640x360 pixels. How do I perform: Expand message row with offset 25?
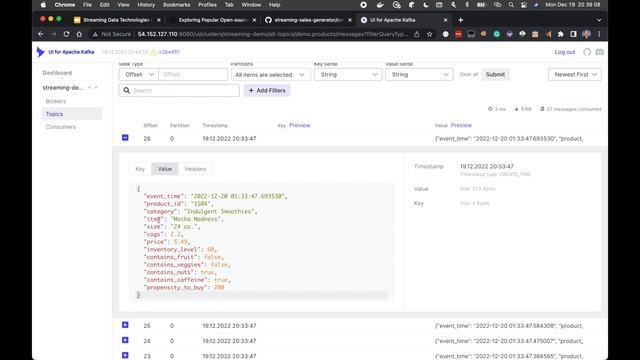tap(125, 325)
